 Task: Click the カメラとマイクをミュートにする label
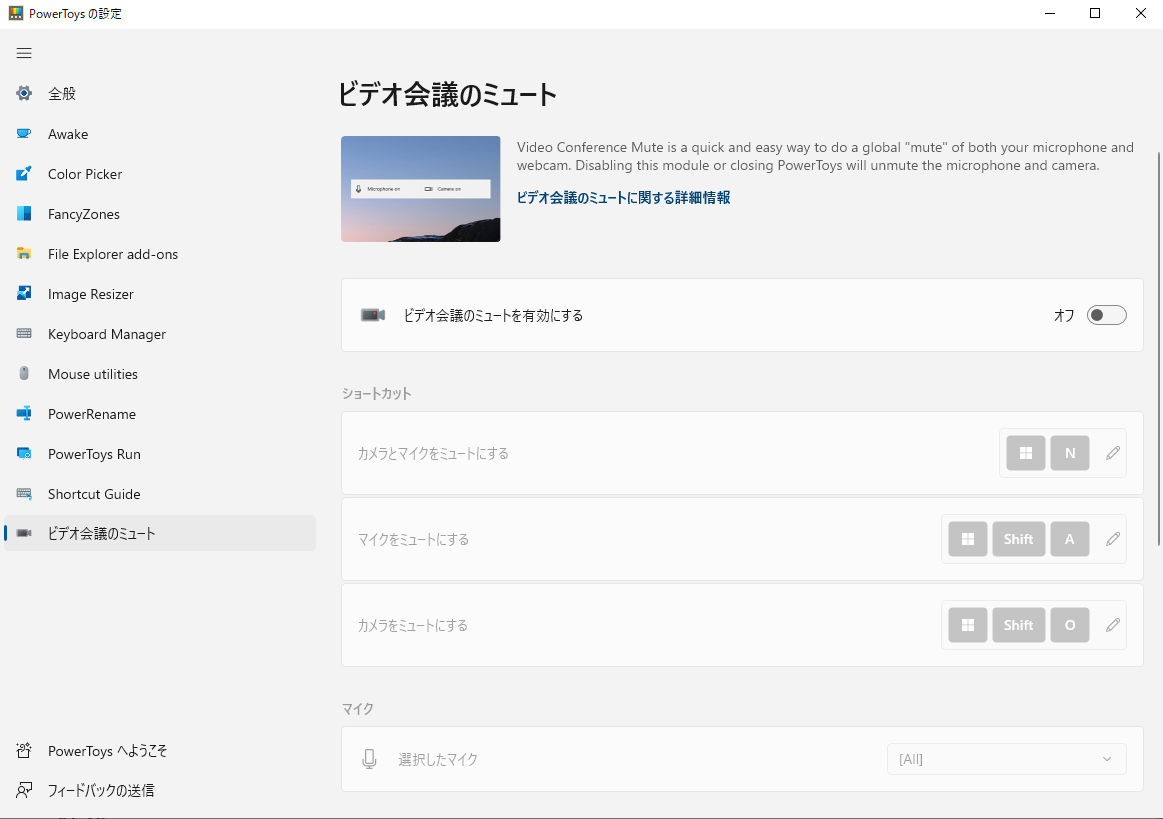click(433, 453)
